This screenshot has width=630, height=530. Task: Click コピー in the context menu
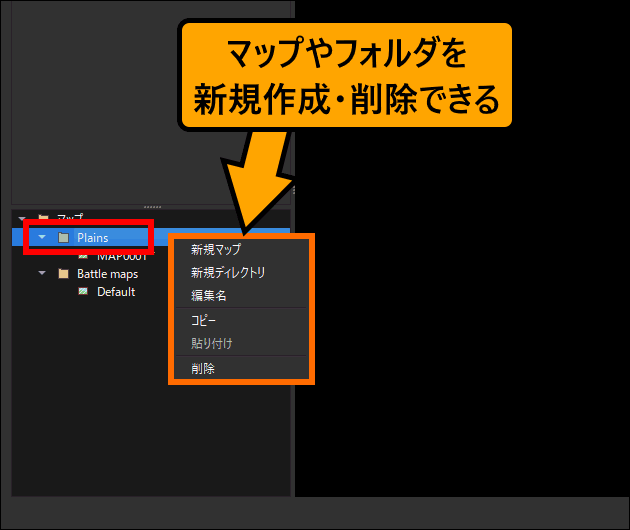point(204,321)
